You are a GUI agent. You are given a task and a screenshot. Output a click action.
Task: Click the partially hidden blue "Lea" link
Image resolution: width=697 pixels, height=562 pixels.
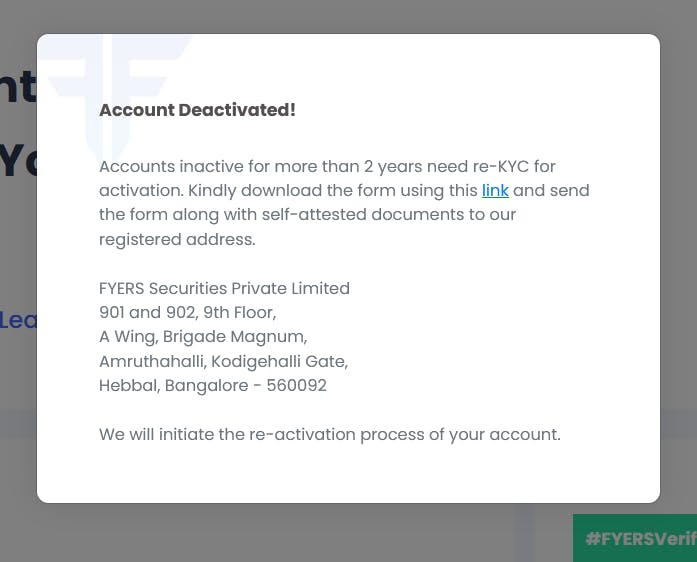[x=18, y=320]
